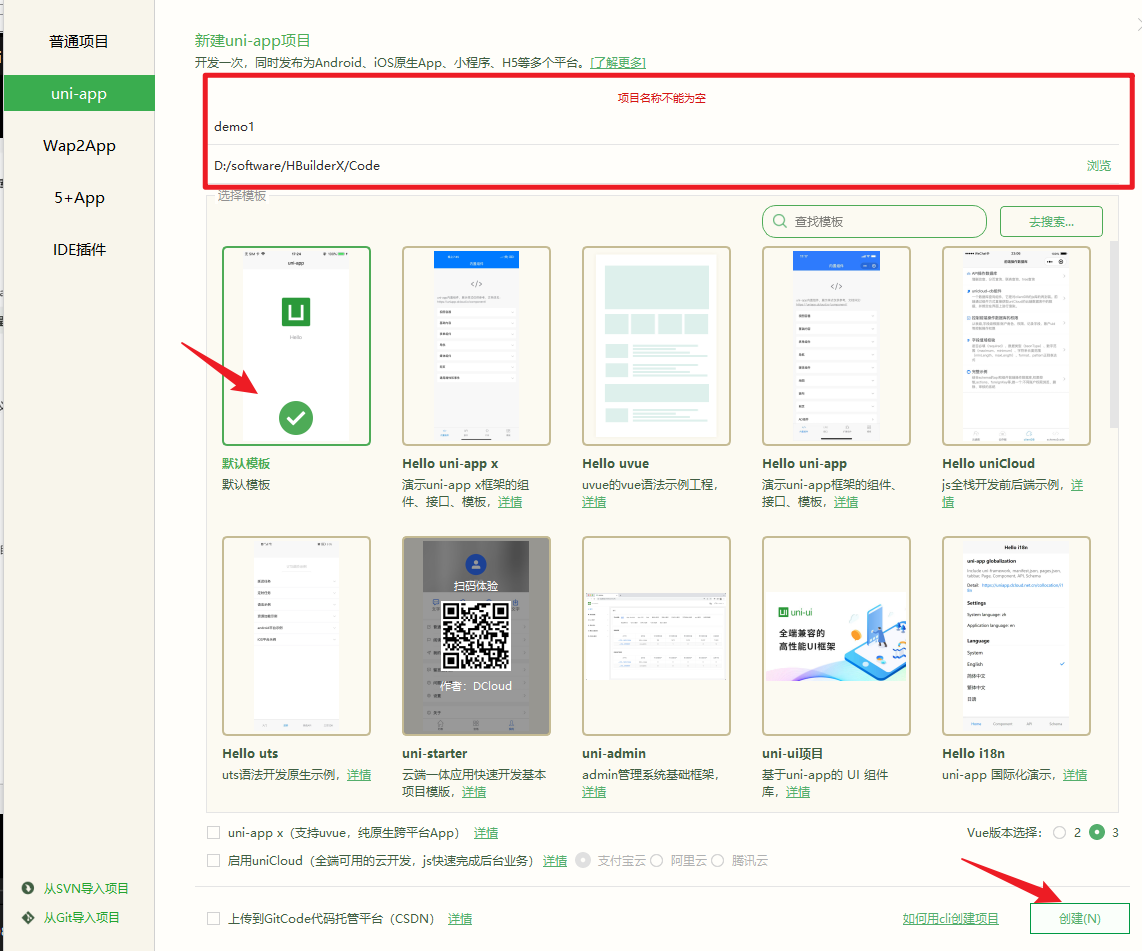
Task: Select the Hello uni-app template thumbnail
Action: coord(836,346)
